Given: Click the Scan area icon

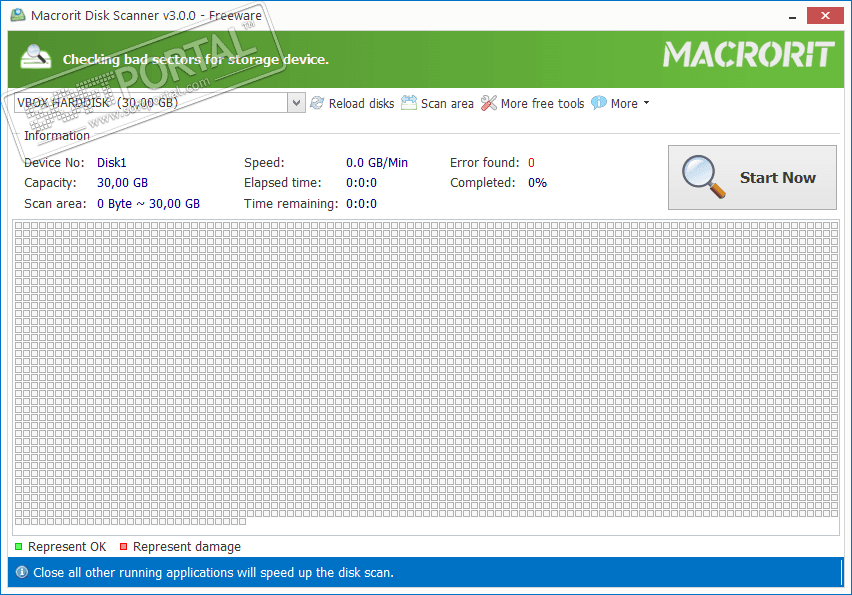Looking at the screenshot, I should click(409, 102).
